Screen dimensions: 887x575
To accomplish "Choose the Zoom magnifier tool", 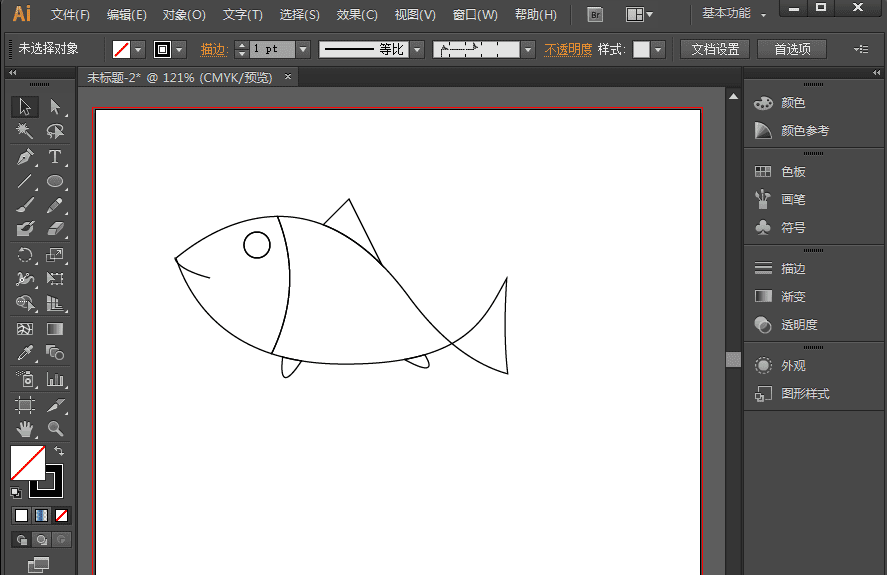I will point(55,429).
